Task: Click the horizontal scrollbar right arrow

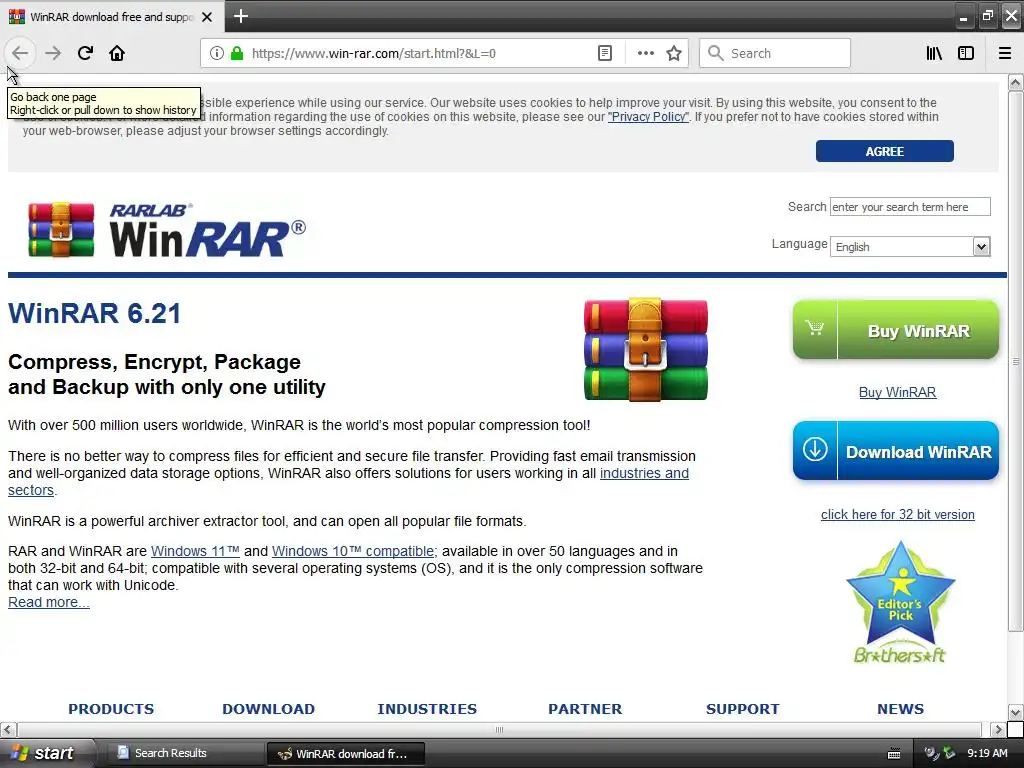Action: [997, 729]
